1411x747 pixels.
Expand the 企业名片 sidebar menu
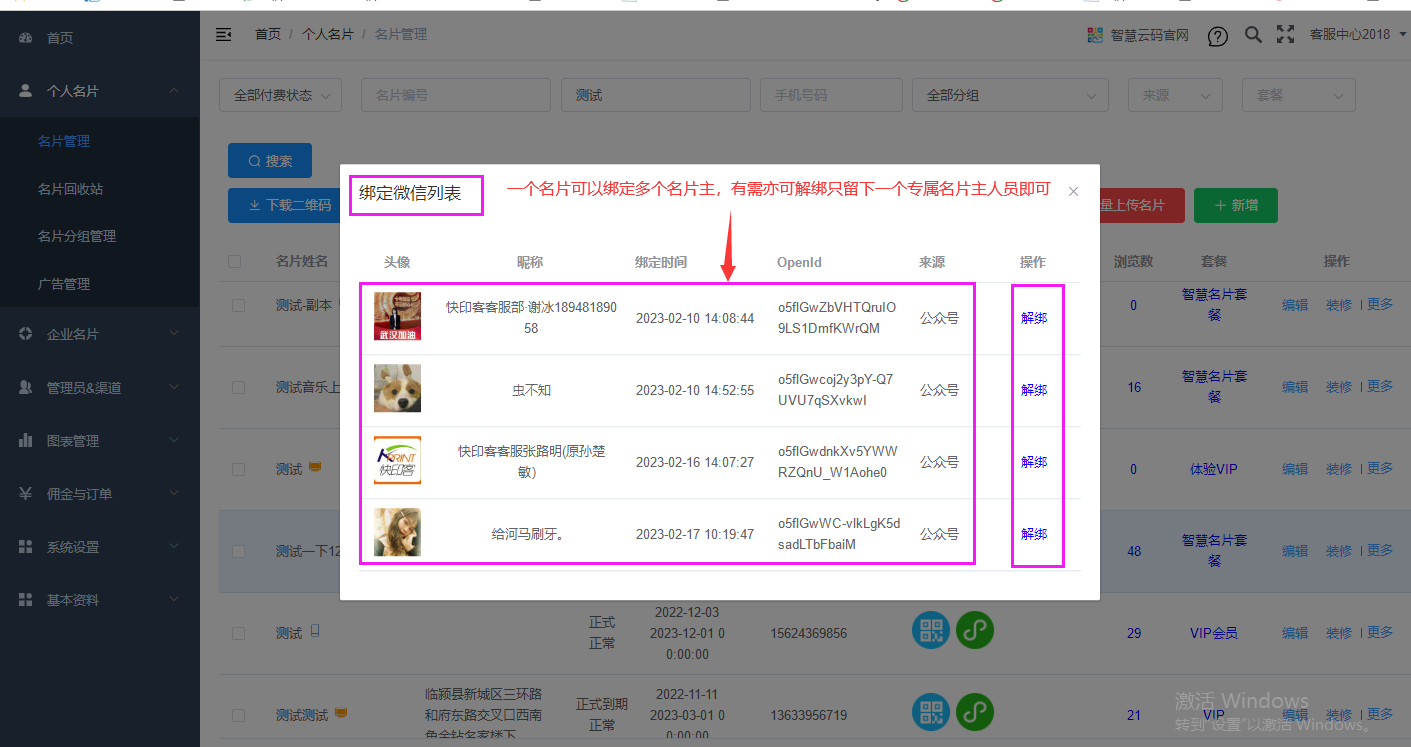click(100, 334)
